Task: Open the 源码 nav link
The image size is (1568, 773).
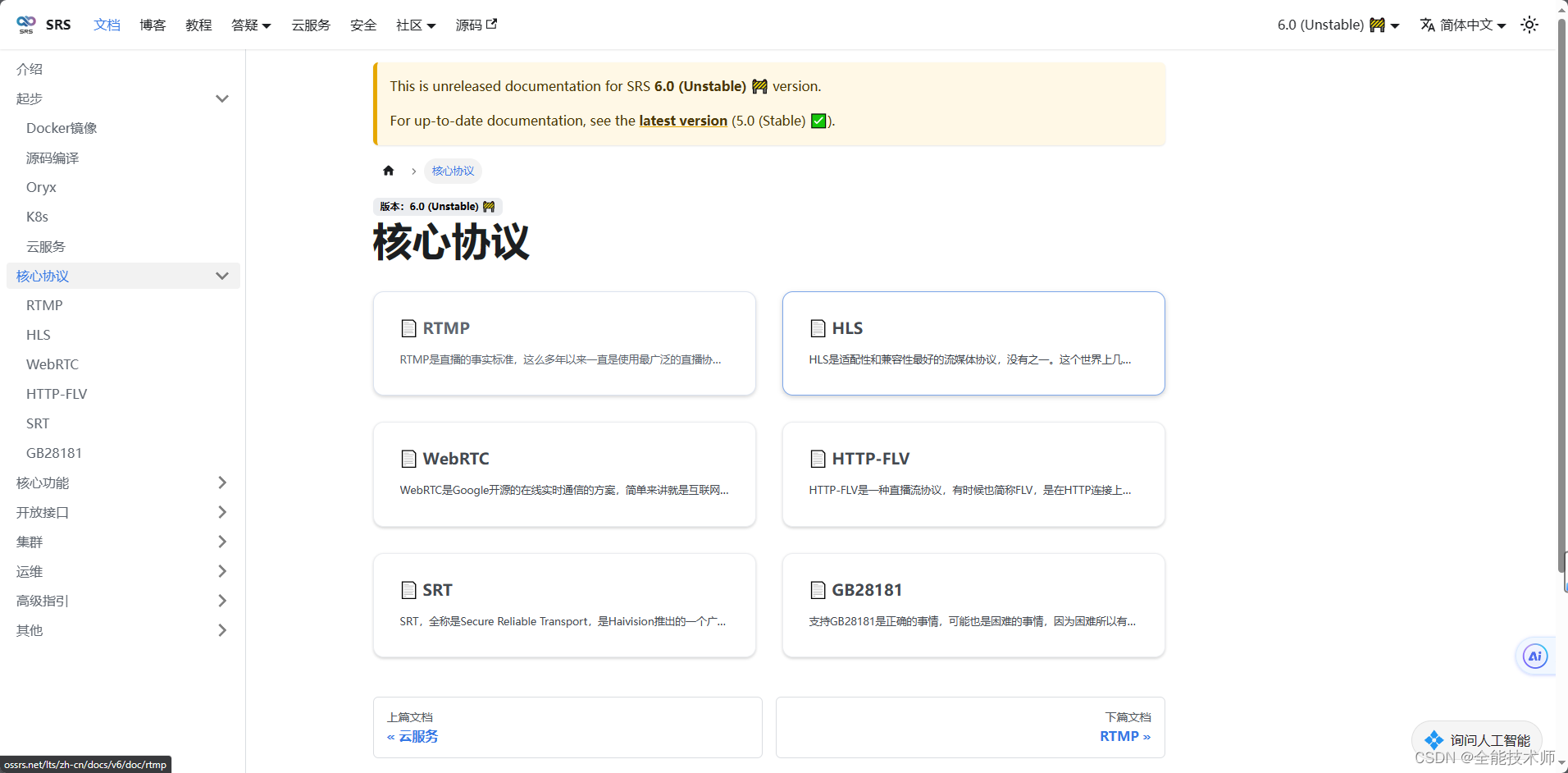Action: [476, 25]
